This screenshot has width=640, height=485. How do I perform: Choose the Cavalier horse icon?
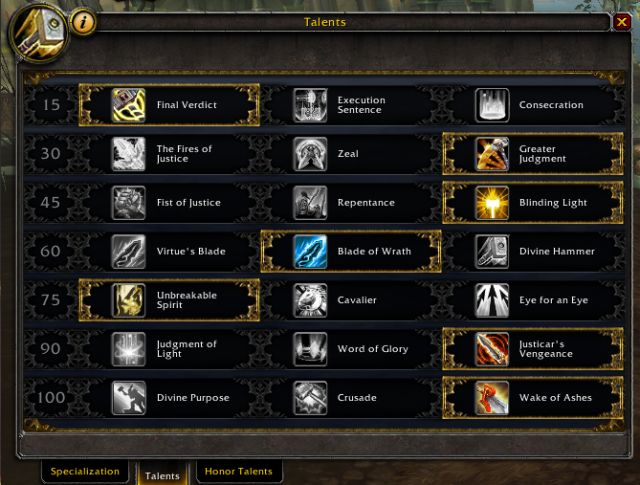pyautogui.click(x=310, y=300)
